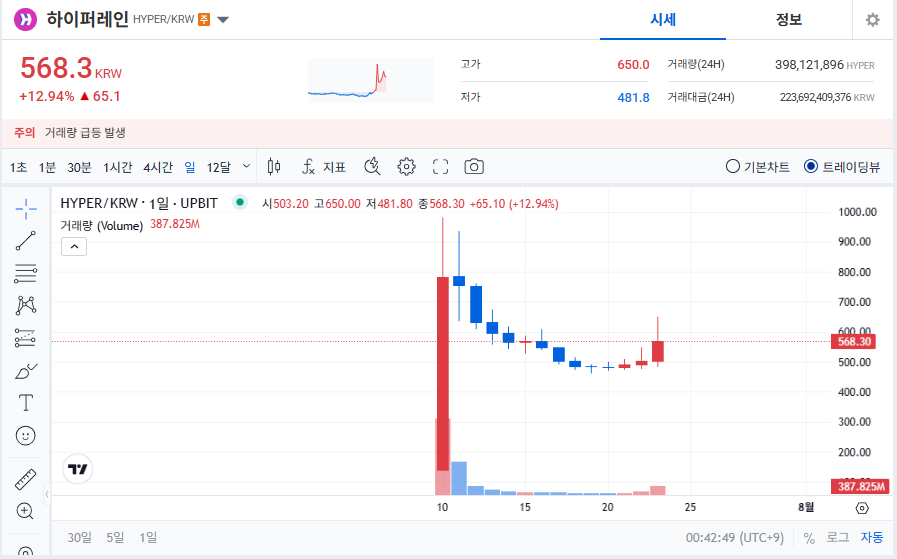Image resolution: width=897 pixels, height=559 pixels.
Task: Click the replay/alert clock icon
Action: [372, 166]
